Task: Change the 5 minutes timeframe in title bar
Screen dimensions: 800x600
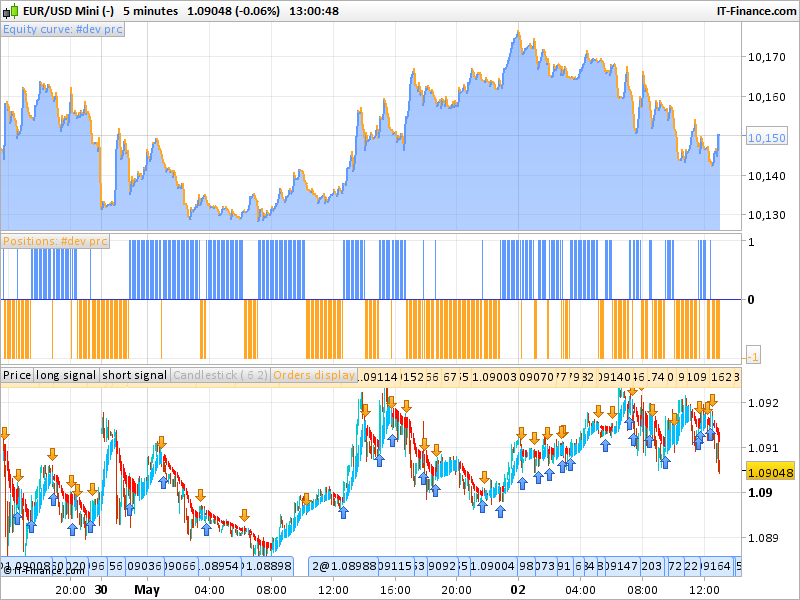Action: point(151,11)
